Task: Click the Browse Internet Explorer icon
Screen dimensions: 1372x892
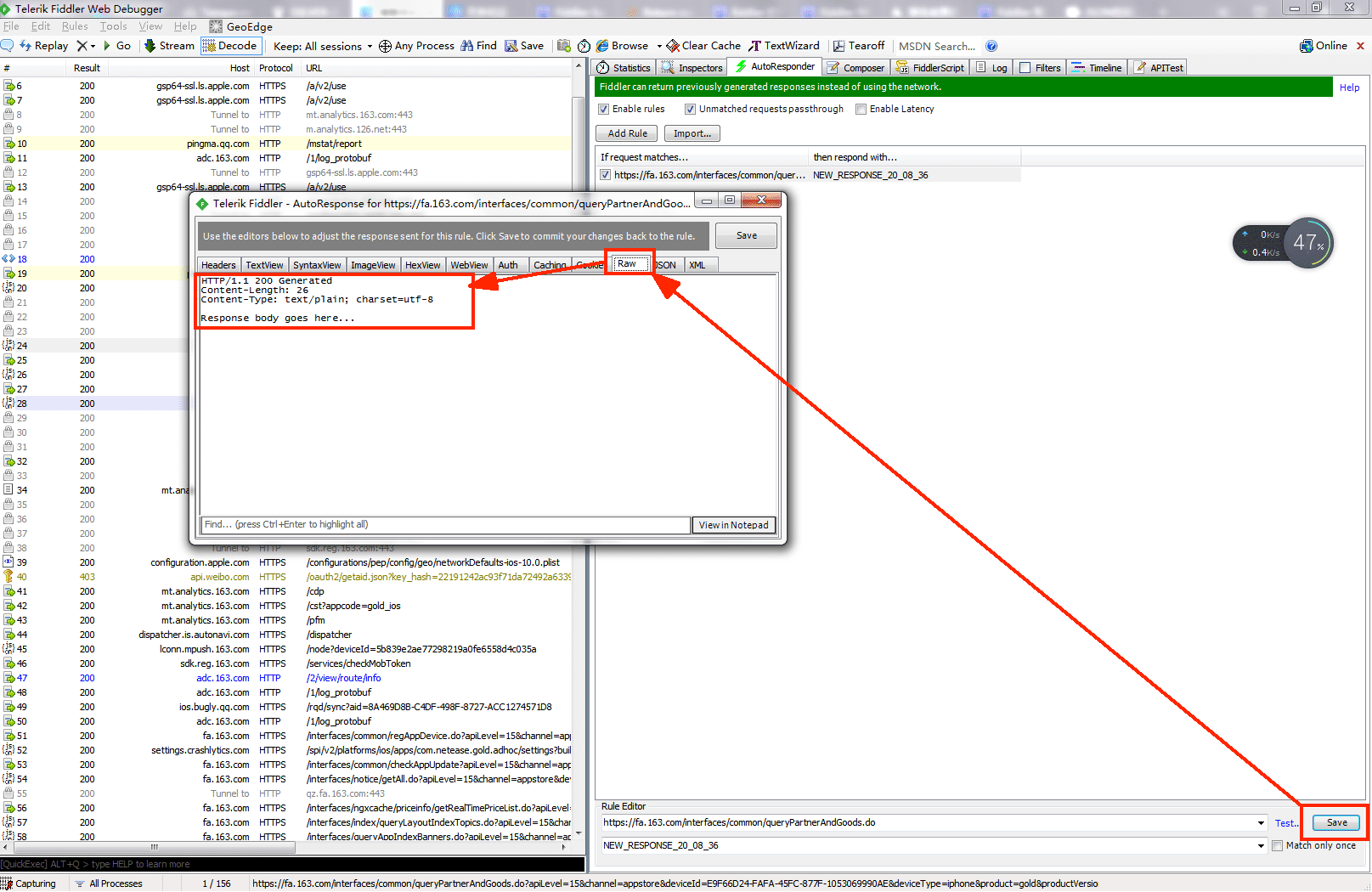Action: tap(602, 46)
